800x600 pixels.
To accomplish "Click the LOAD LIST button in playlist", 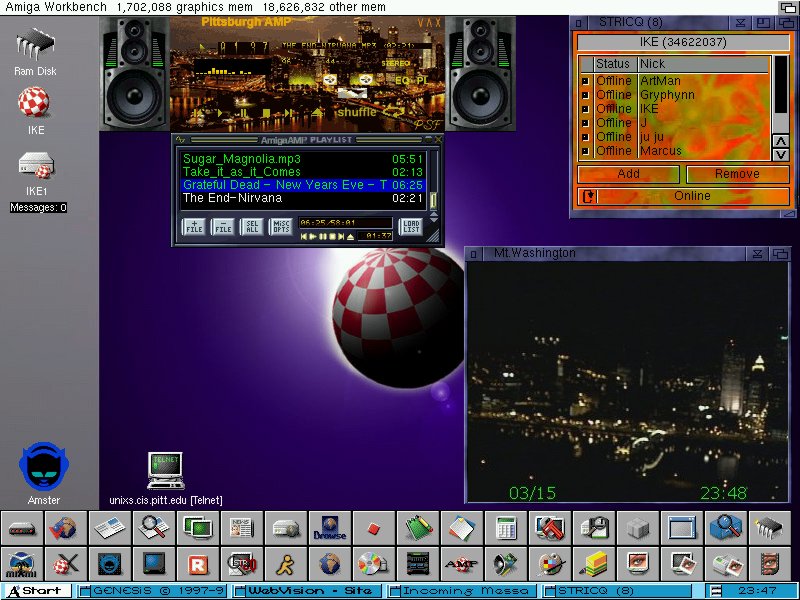I will pyautogui.click(x=410, y=227).
